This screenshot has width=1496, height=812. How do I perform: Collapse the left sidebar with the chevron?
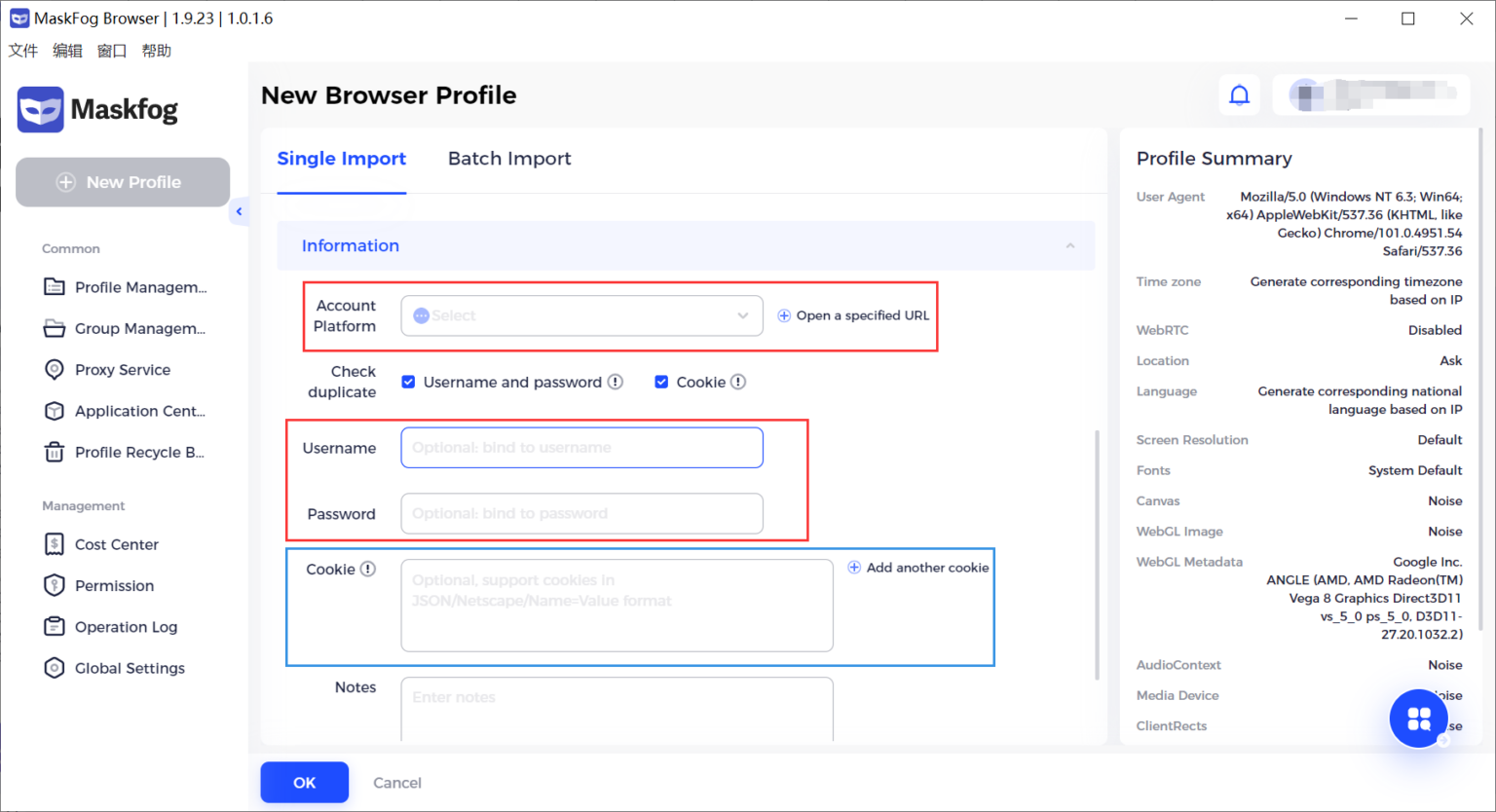pyautogui.click(x=239, y=211)
